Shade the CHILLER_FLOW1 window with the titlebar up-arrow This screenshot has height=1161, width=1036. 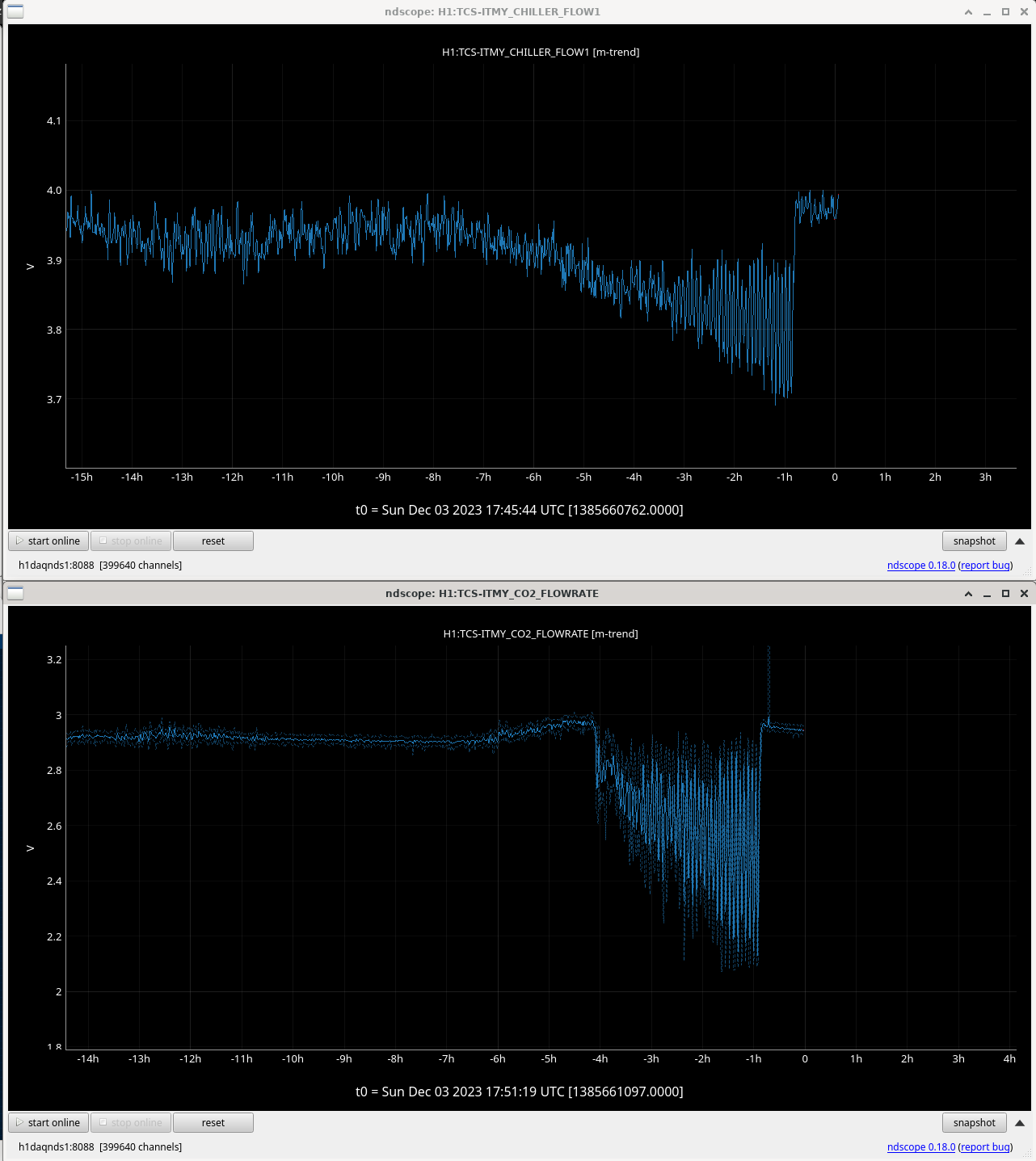coord(968,12)
